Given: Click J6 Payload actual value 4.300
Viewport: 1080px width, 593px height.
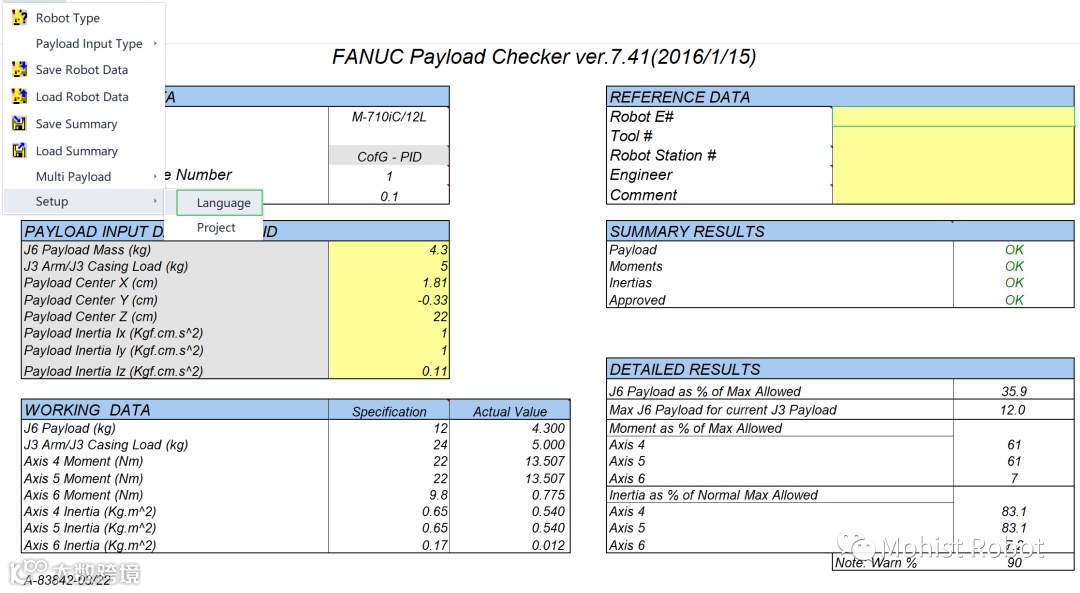Looking at the screenshot, I should (x=510, y=428).
